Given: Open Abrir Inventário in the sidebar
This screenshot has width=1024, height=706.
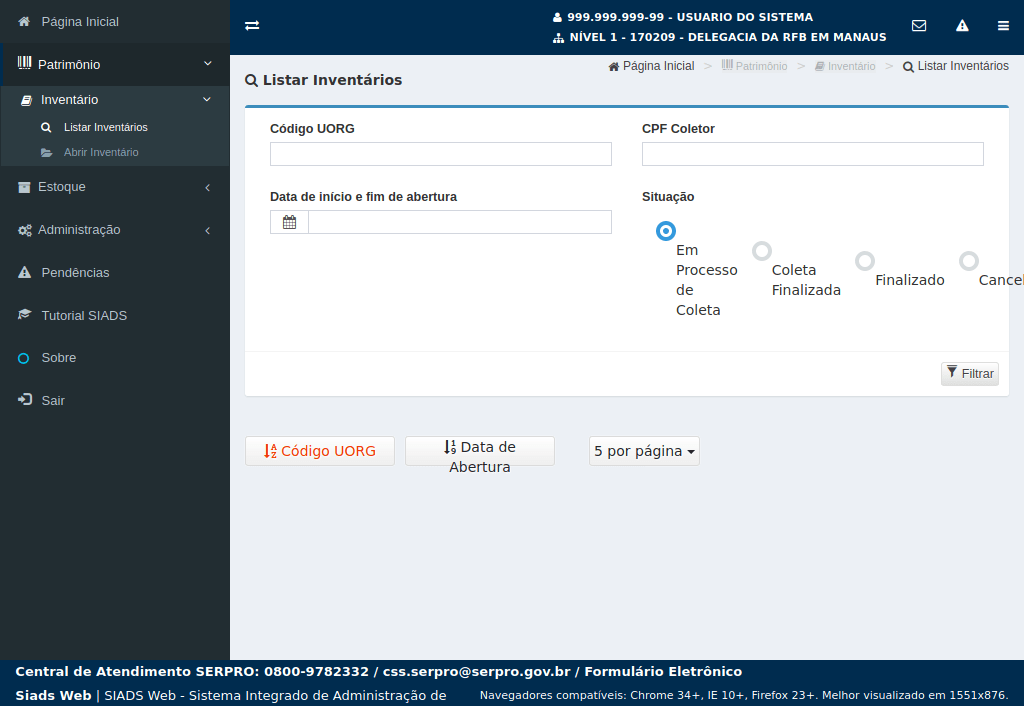Looking at the screenshot, I should coord(101,152).
